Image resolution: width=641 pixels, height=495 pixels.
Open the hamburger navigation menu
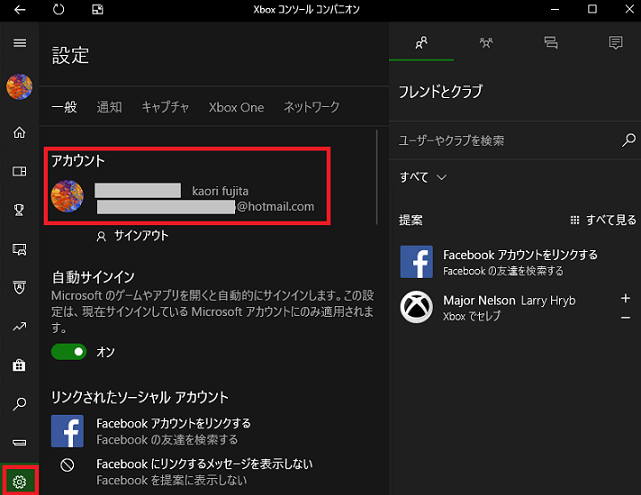pos(19,43)
